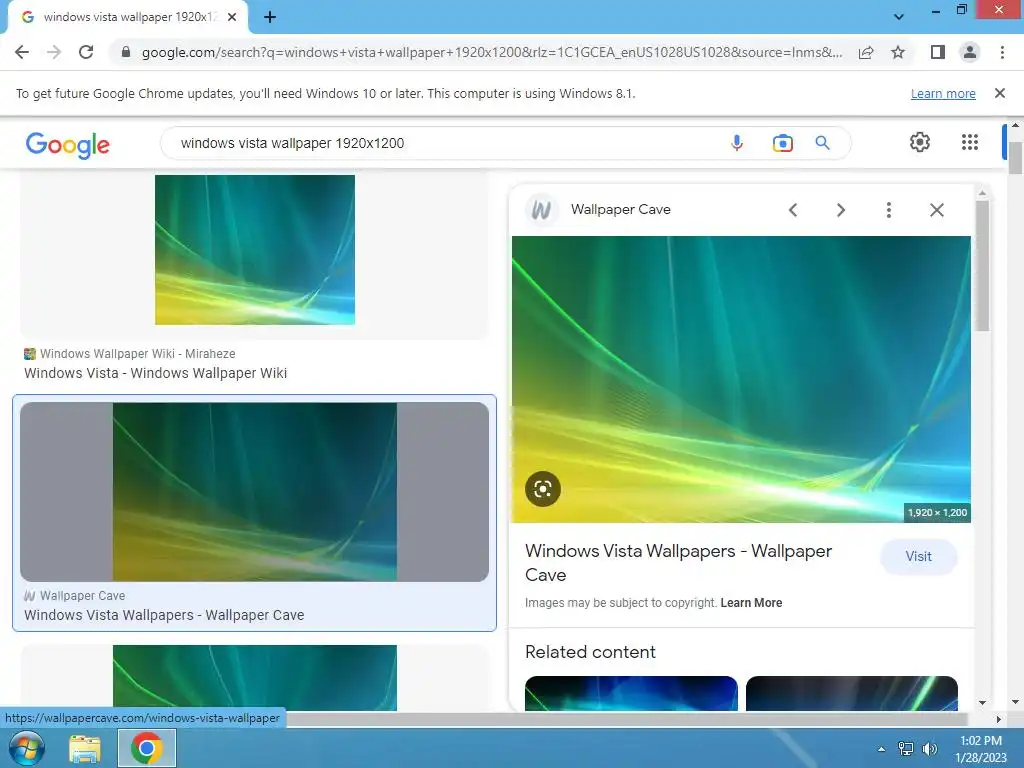Open the network tray icon
The height and width of the screenshot is (768, 1024).
coord(905,749)
